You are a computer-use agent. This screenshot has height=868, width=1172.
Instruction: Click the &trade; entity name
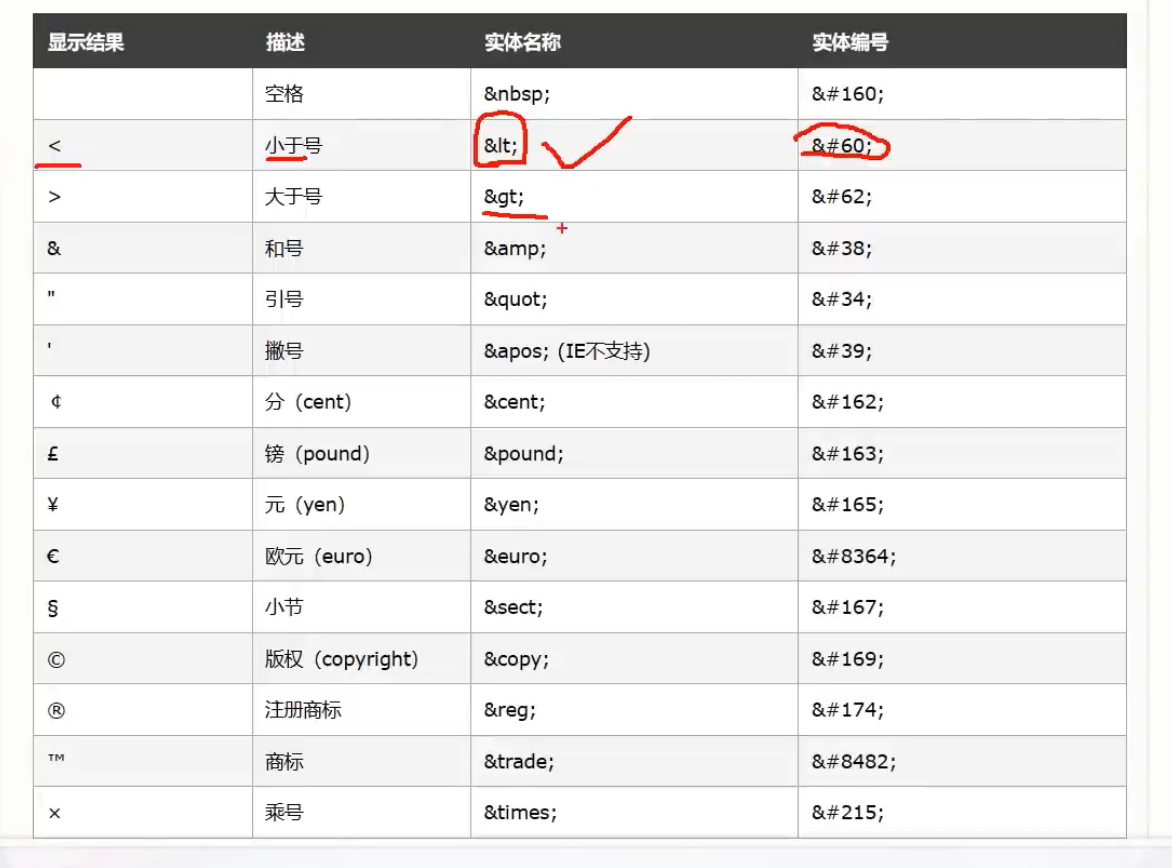point(519,762)
